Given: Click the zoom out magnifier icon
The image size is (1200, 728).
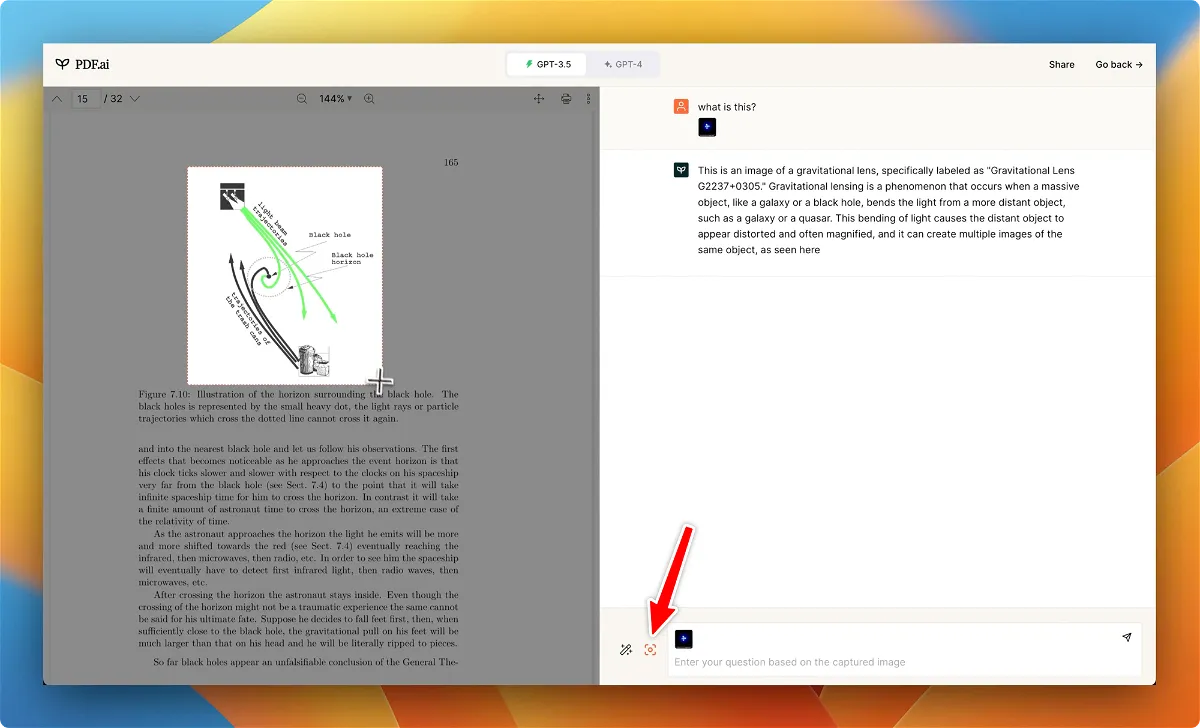Looking at the screenshot, I should [x=302, y=99].
